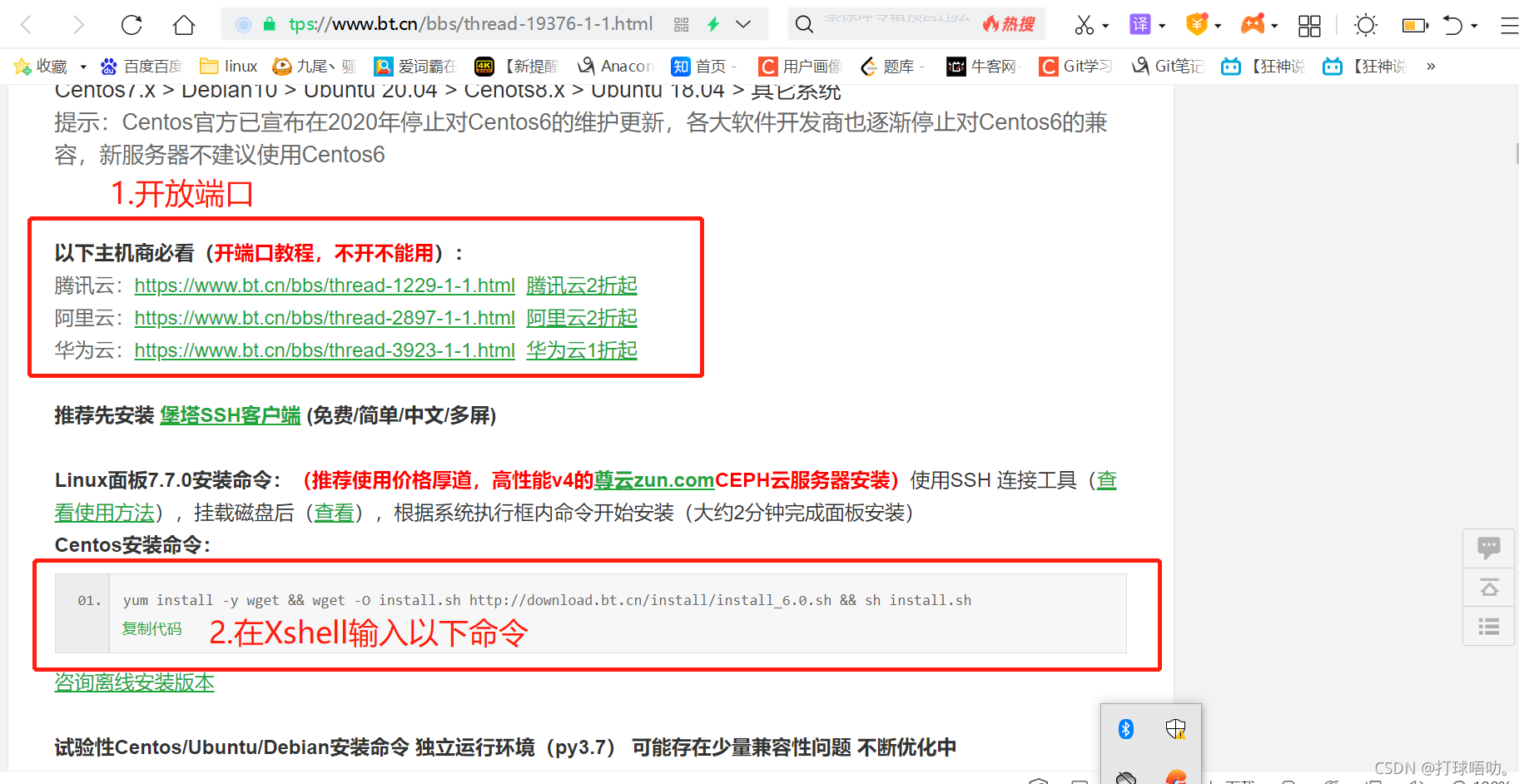The height and width of the screenshot is (784, 1519).
Task: Reload the page with the refresh icon
Action: (132, 25)
